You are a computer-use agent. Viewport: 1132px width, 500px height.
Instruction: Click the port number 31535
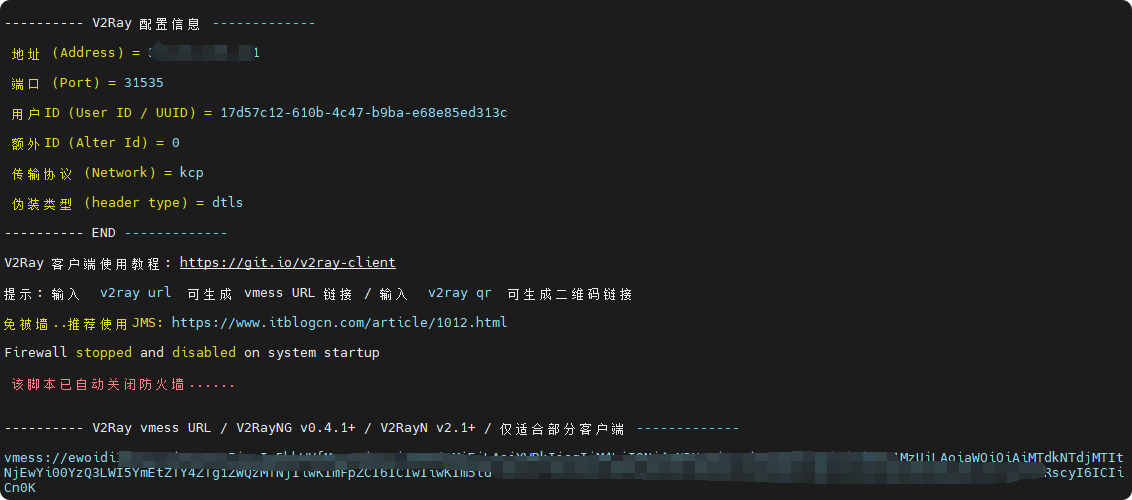(x=143, y=83)
